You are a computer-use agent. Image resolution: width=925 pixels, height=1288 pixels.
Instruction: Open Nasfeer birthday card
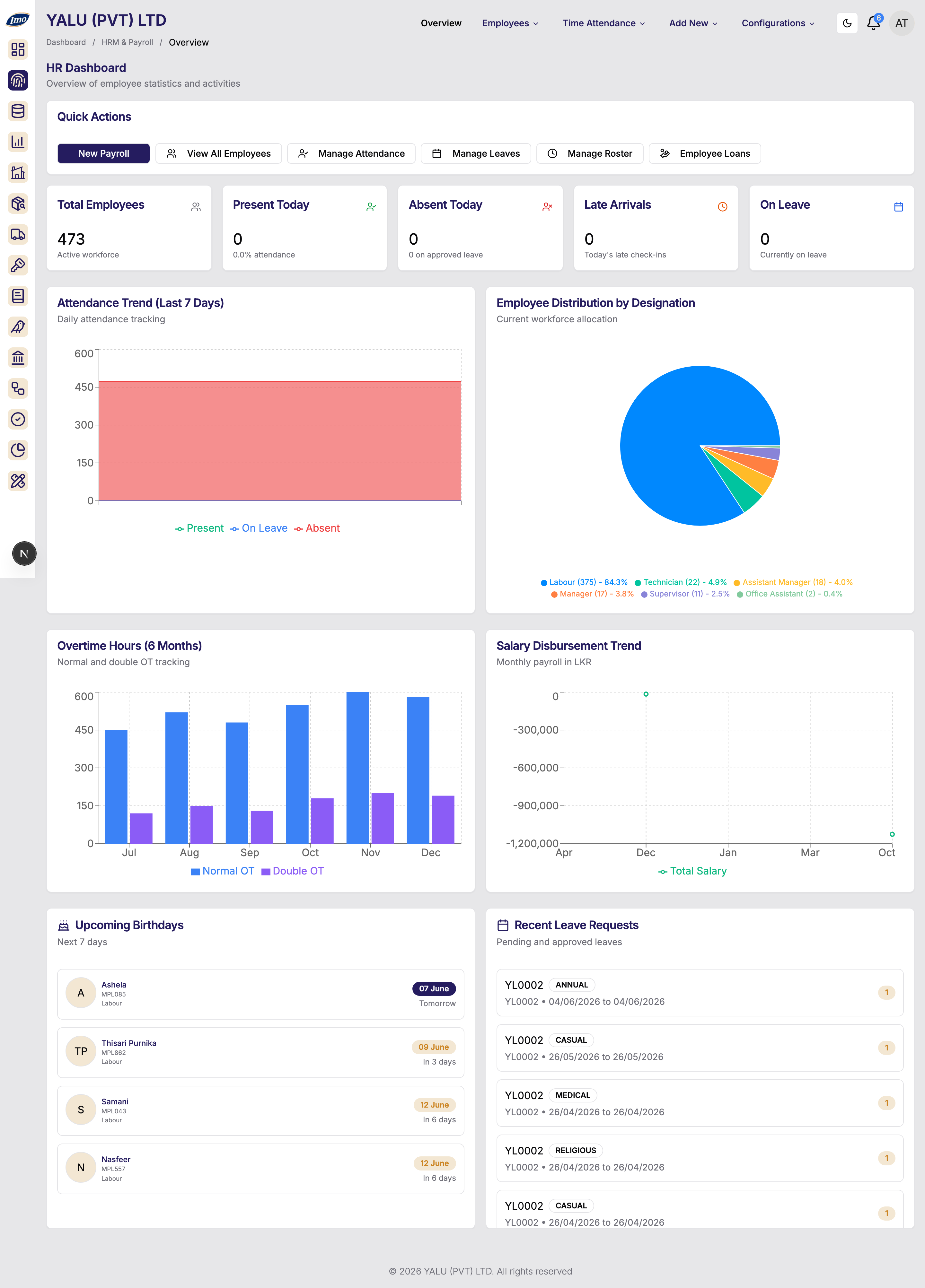tap(261, 1169)
